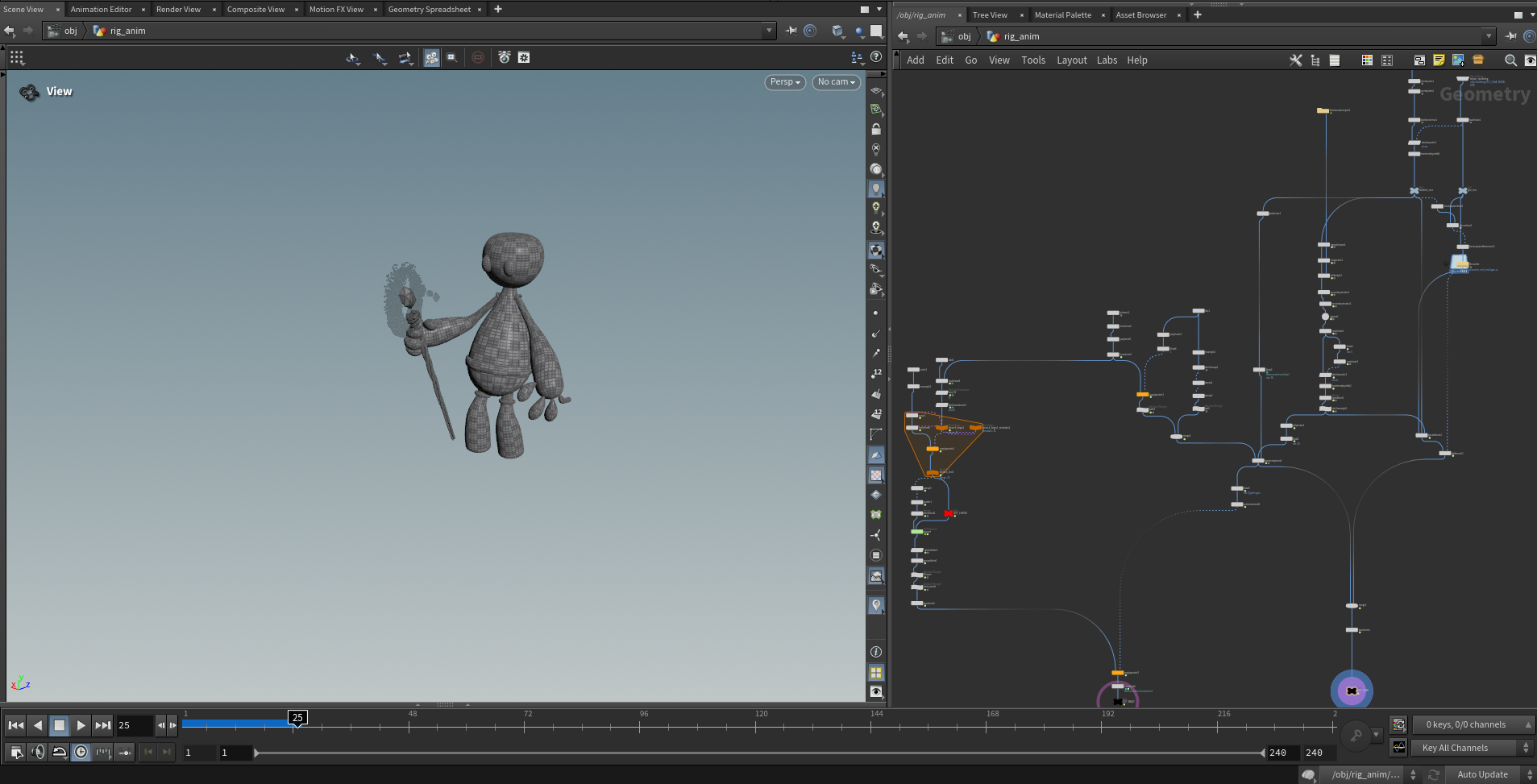This screenshot has width=1537, height=784.
Task: Toggle Scene View follow-selection target icon
Action: 811,31
